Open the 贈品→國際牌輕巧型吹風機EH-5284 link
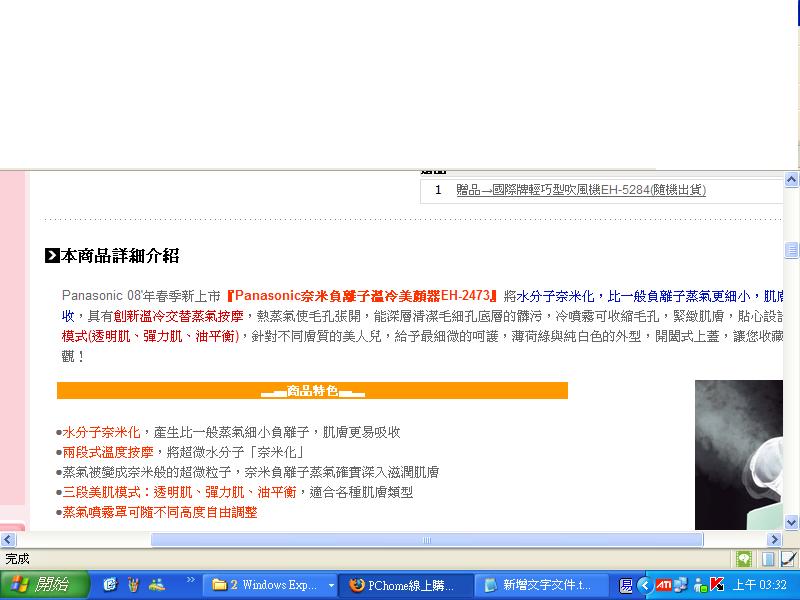800x600 pixels. 581,190
